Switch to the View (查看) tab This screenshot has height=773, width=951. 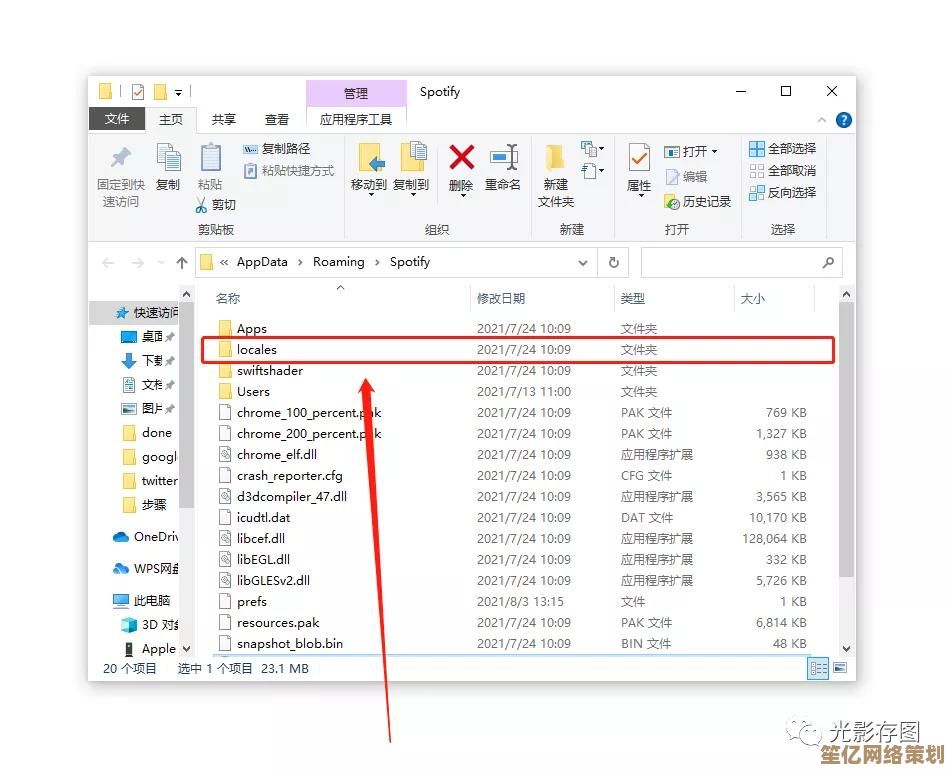pos(277,119)
